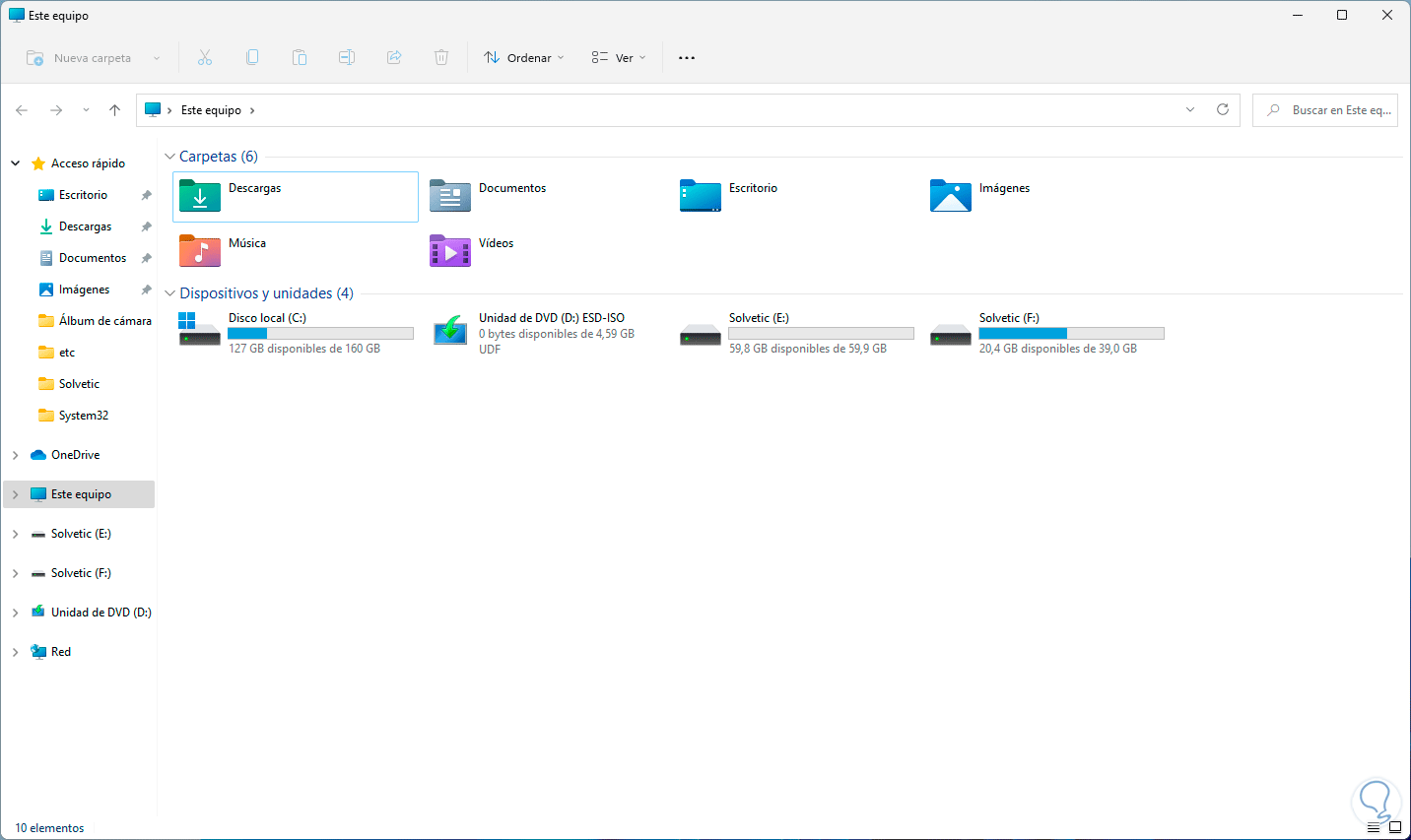The image size is (1411, 840).
Task: Unpin Documentos using its pin icon
Action: 146,258
